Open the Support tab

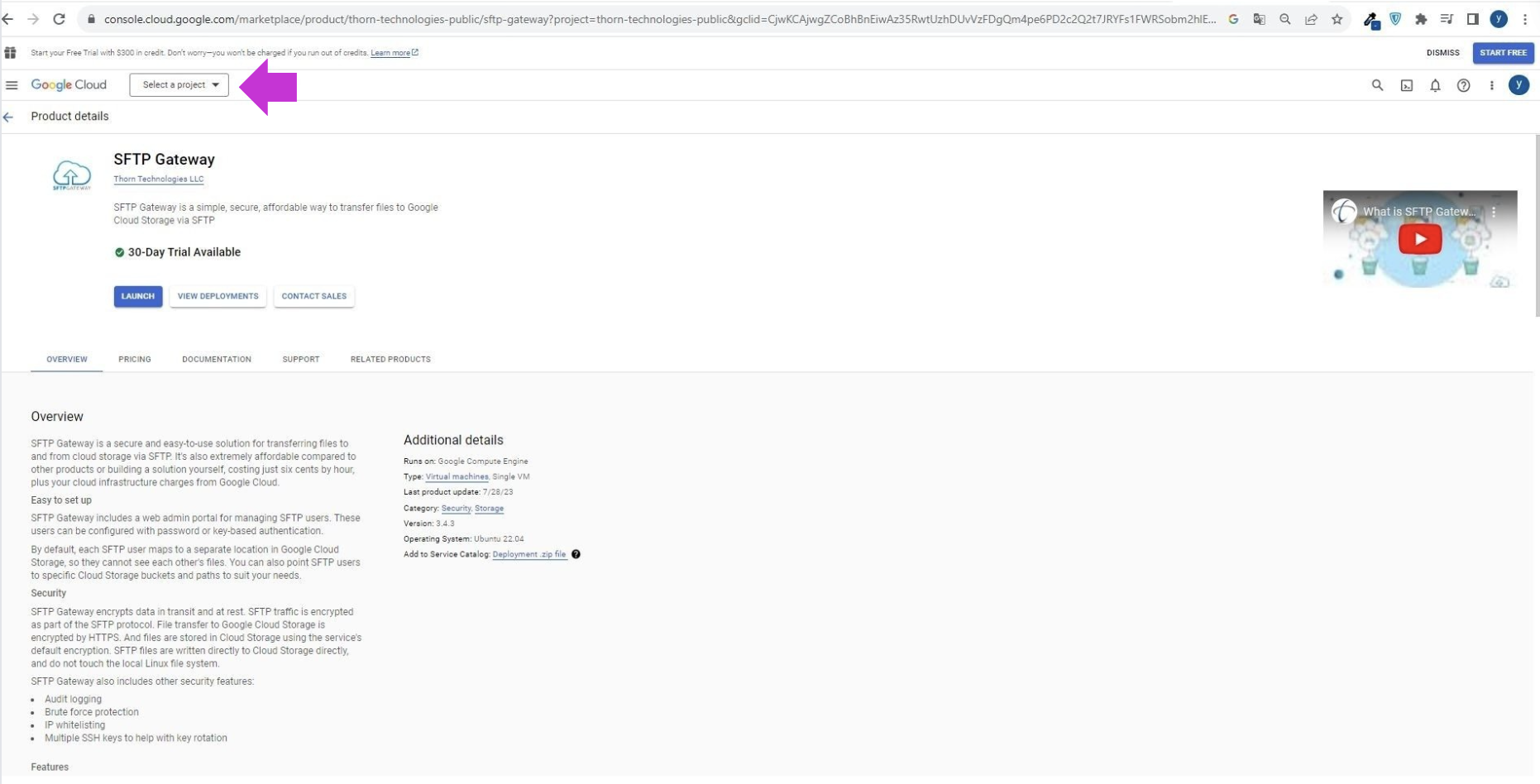(x=301, y=359)
